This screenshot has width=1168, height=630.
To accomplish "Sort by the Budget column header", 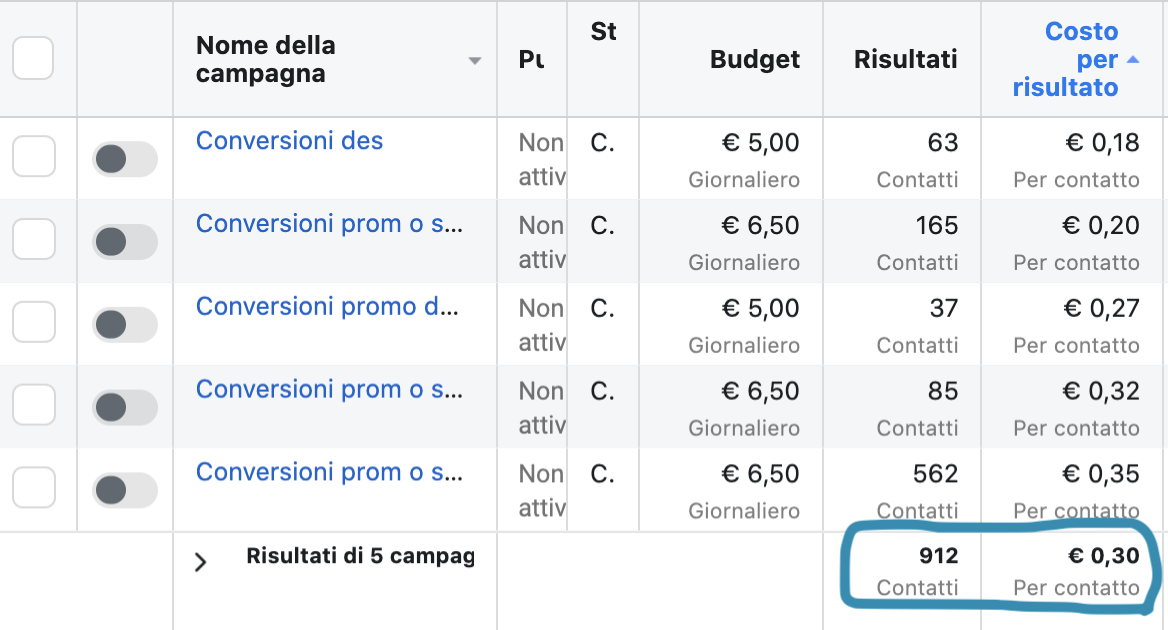I will 754,59.
